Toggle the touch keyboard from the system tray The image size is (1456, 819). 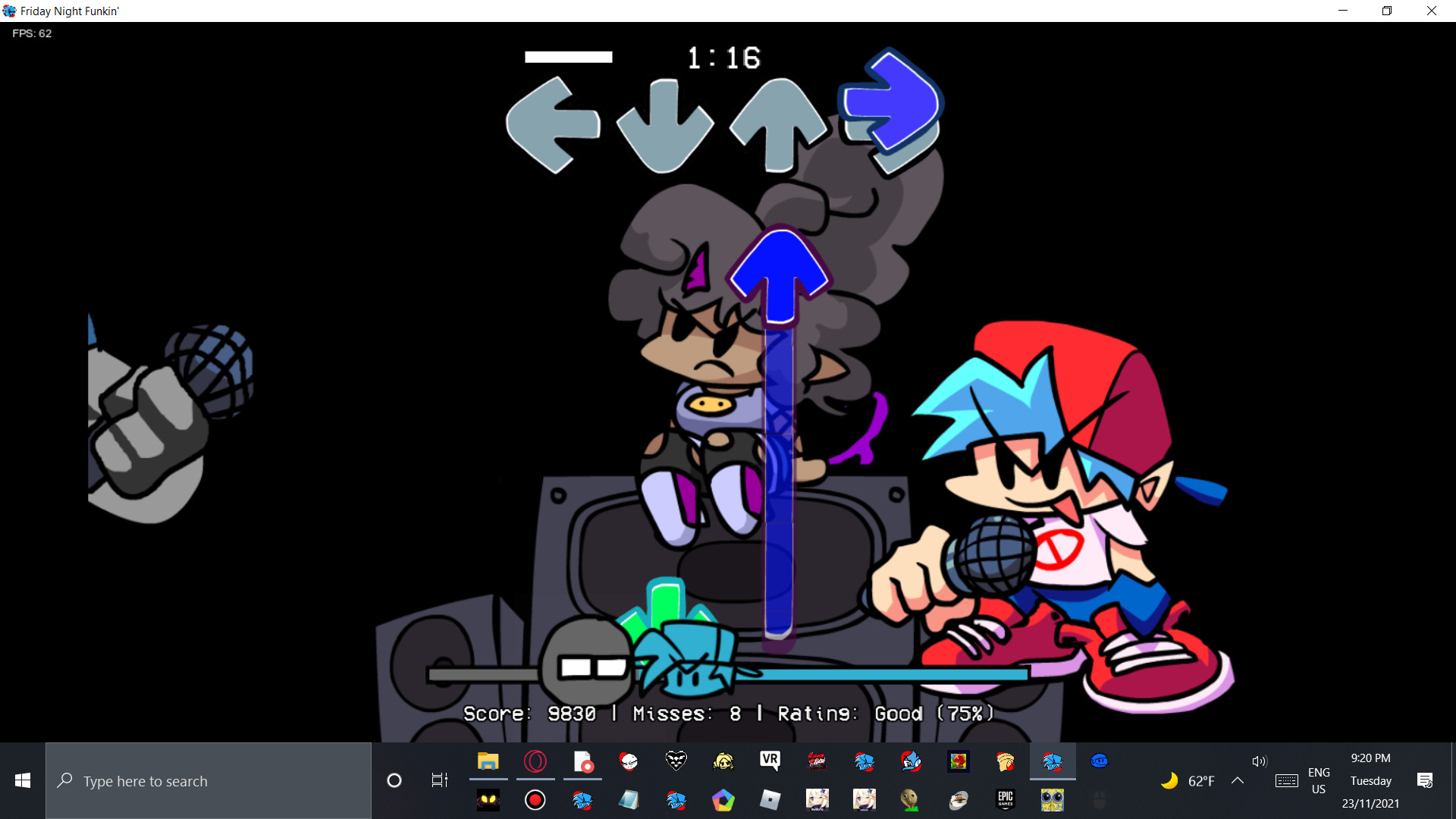coord(1288,781)
